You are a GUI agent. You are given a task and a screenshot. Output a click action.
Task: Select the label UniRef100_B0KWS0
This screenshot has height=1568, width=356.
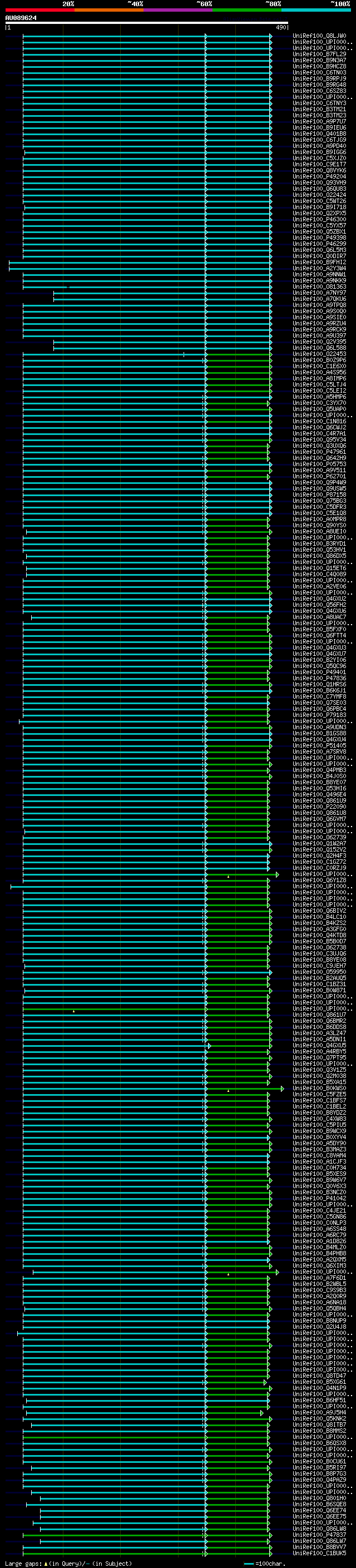coord(319,1089)
